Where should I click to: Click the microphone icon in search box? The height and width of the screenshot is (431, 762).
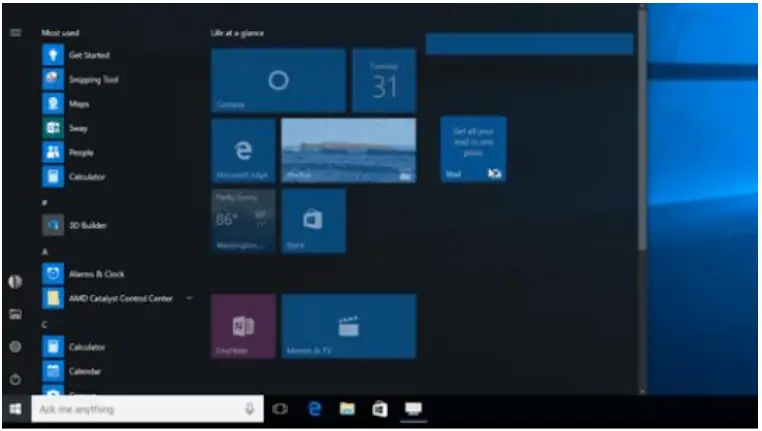point(249,409)
